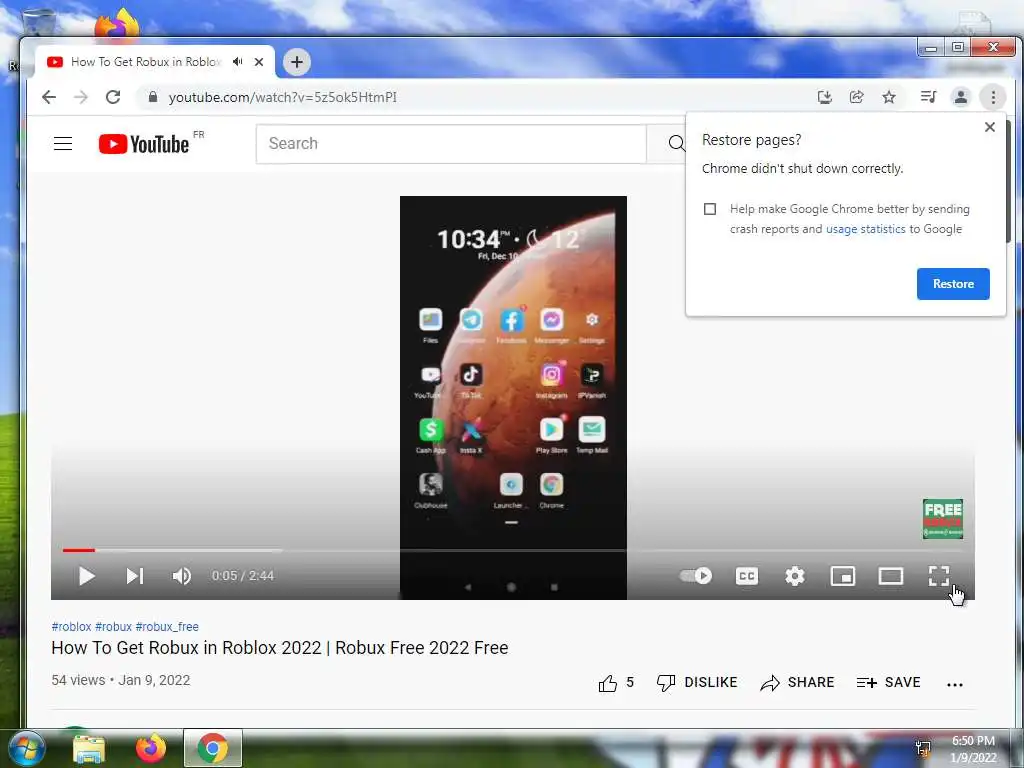
Task: Click the YouTube Search field
Action: 451,144
